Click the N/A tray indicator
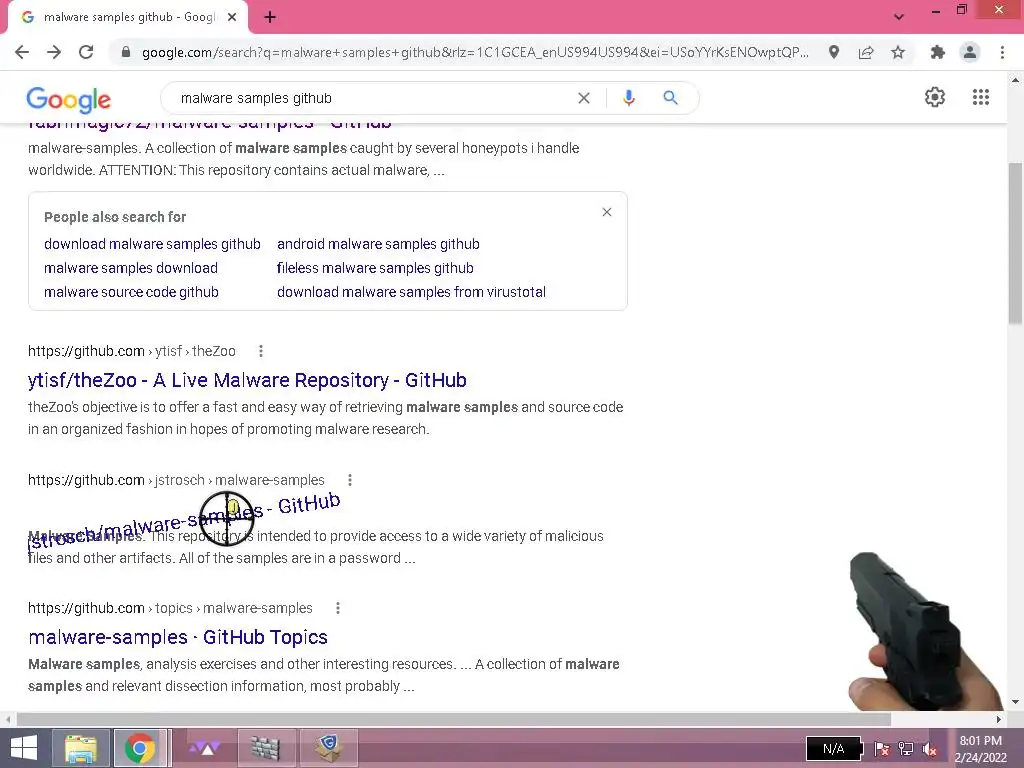The height and width of the screenshot is (768, 1024). click(x=834, y=748)
